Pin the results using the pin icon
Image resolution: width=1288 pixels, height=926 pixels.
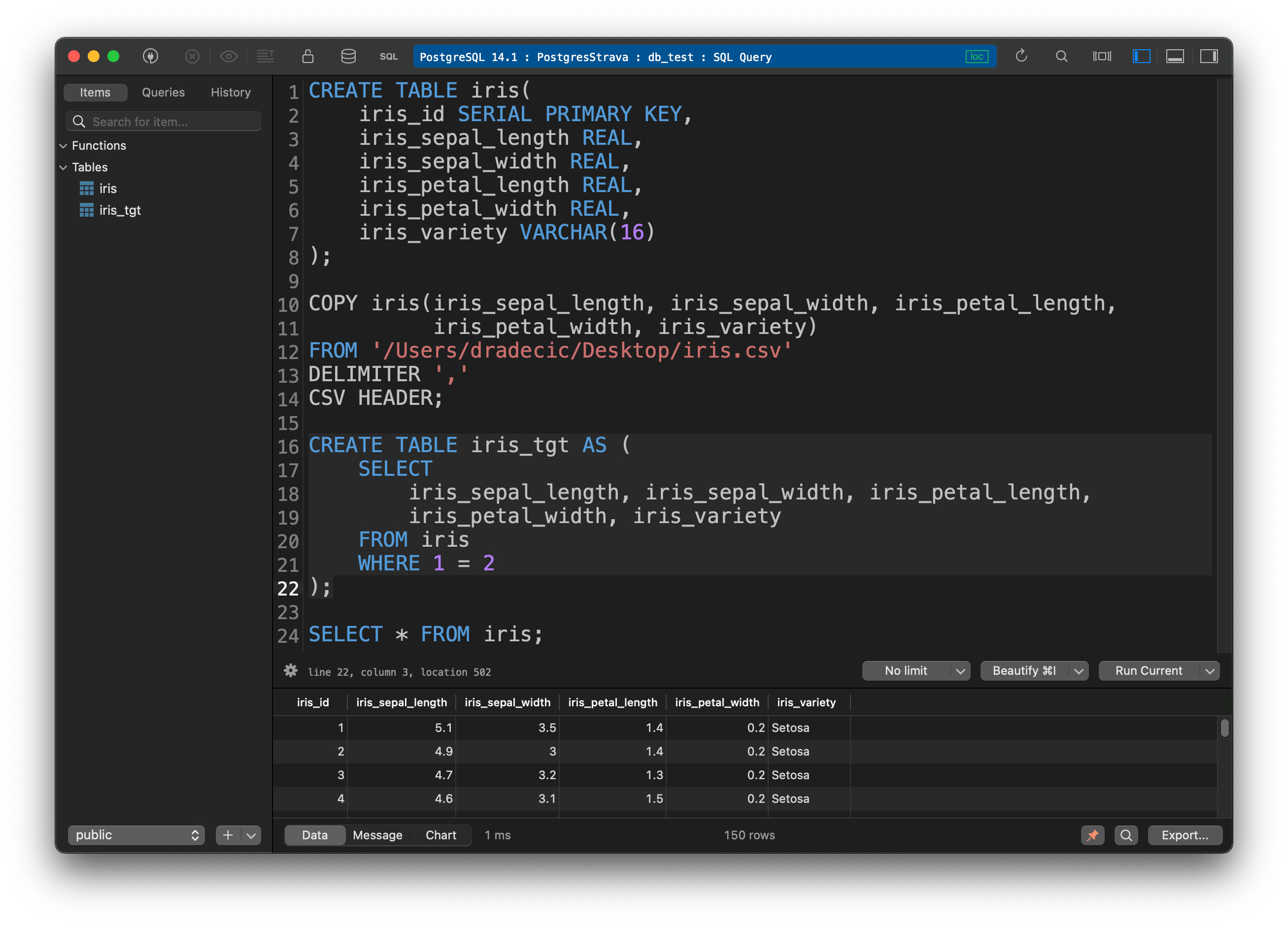(x=1093, y=835)
